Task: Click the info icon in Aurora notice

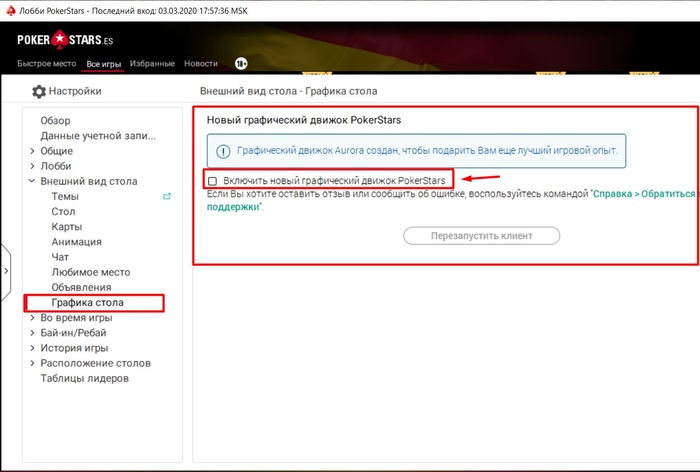Action: 223,151
